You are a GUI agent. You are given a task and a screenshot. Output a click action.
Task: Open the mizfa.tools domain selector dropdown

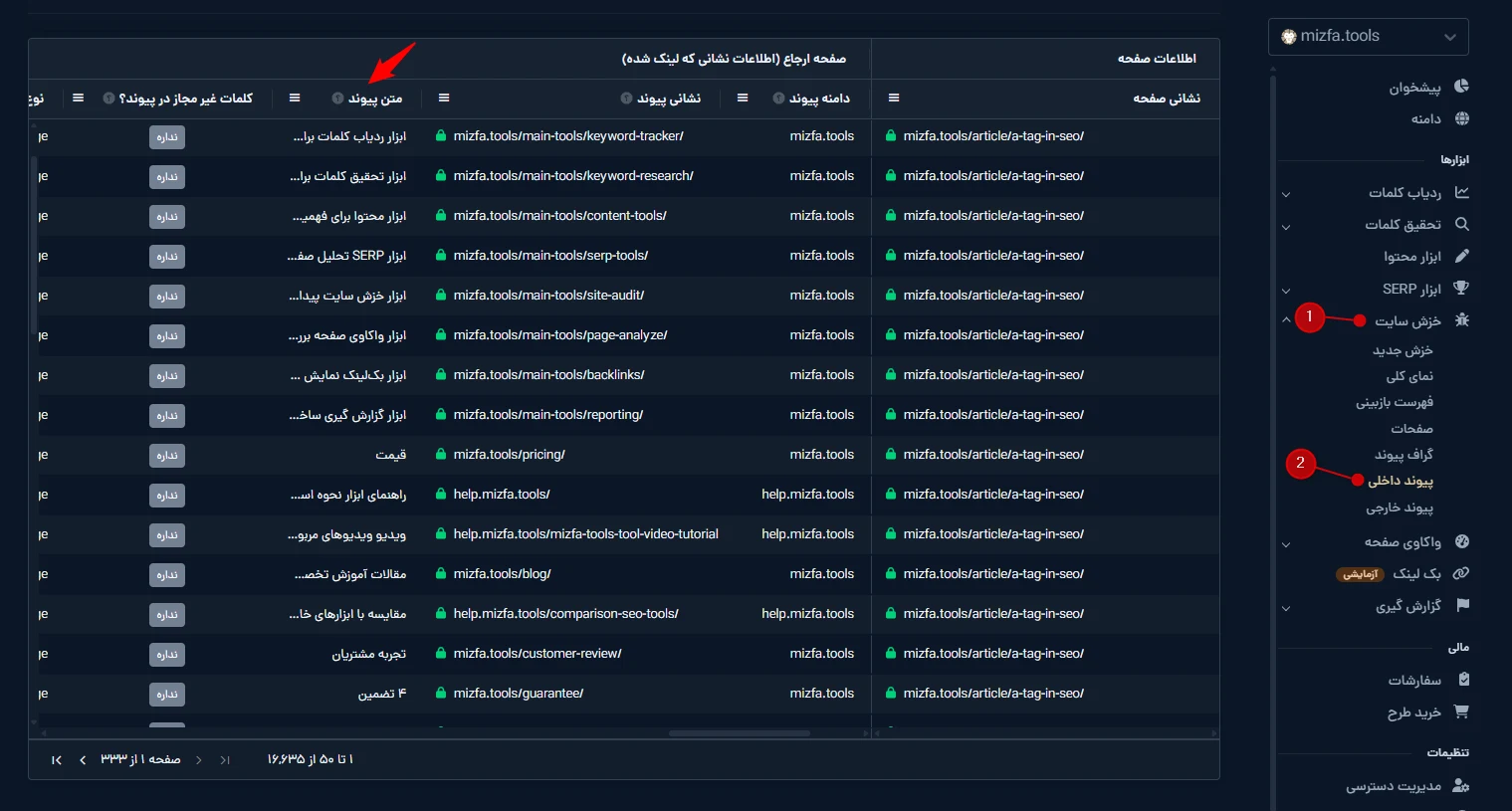click(1369, 36)
